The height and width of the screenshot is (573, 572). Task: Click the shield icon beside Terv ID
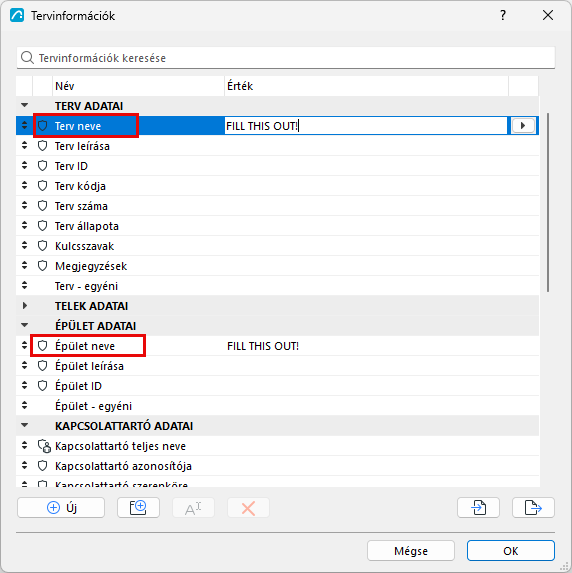(42, 166)
